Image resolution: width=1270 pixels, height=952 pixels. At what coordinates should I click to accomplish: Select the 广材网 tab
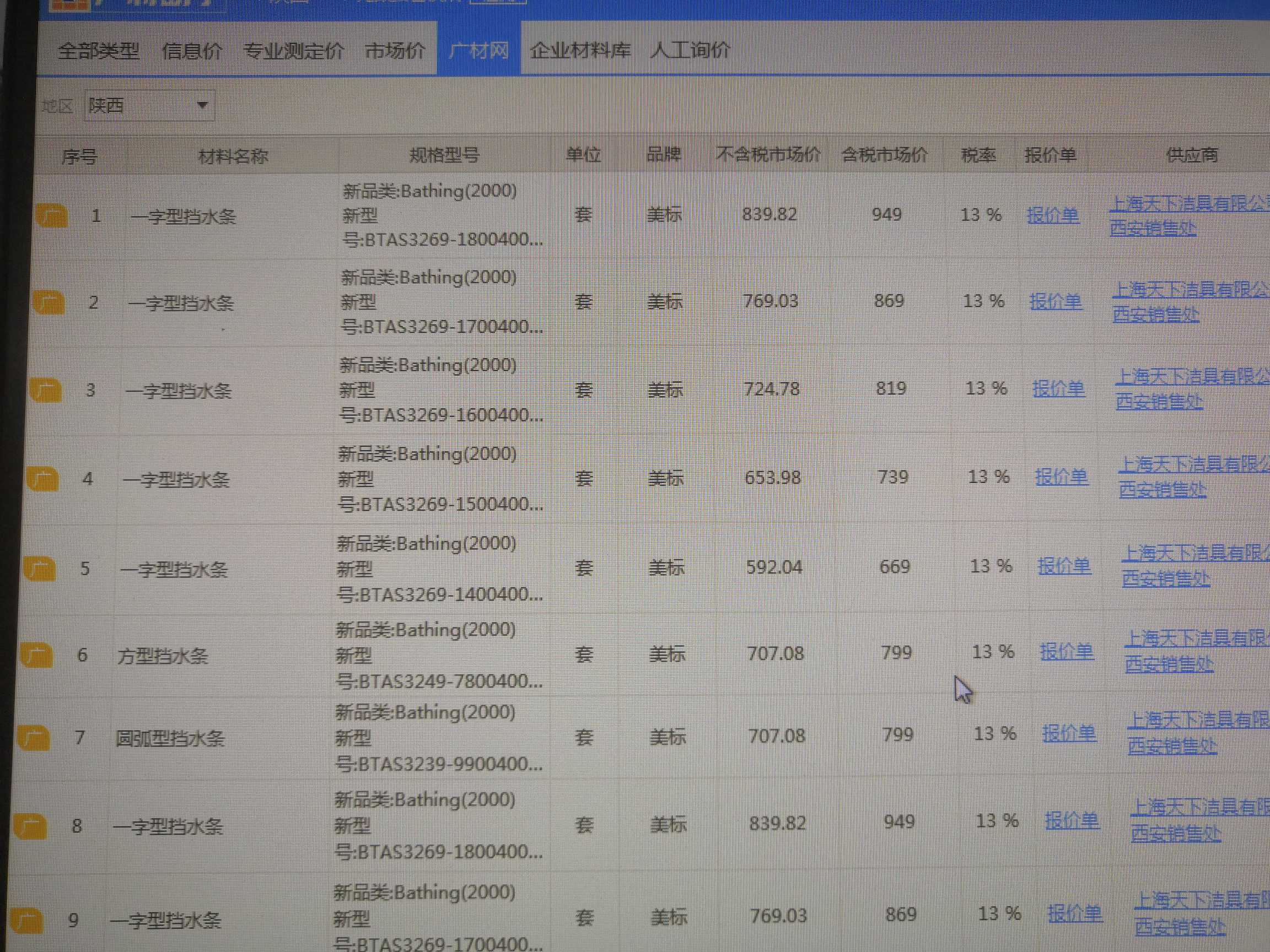click(x=479, y=51)
